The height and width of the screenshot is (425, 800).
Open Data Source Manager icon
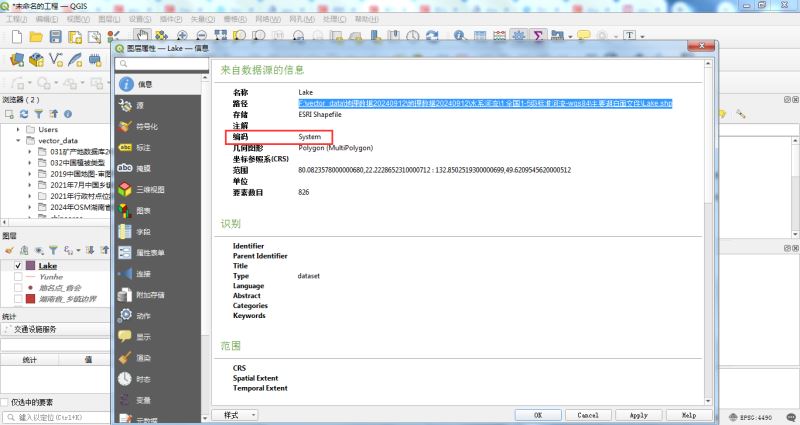pyautogui.click(x=16, y=60)
